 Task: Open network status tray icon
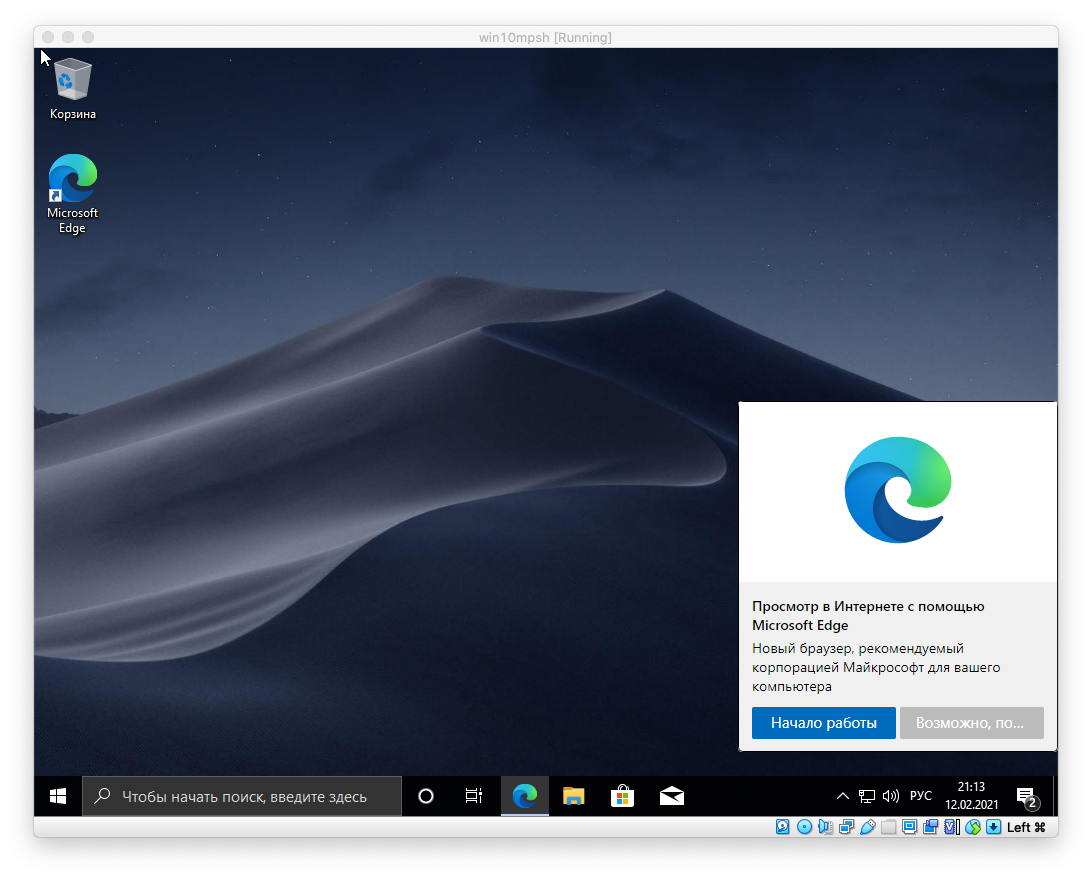(866, 796)
